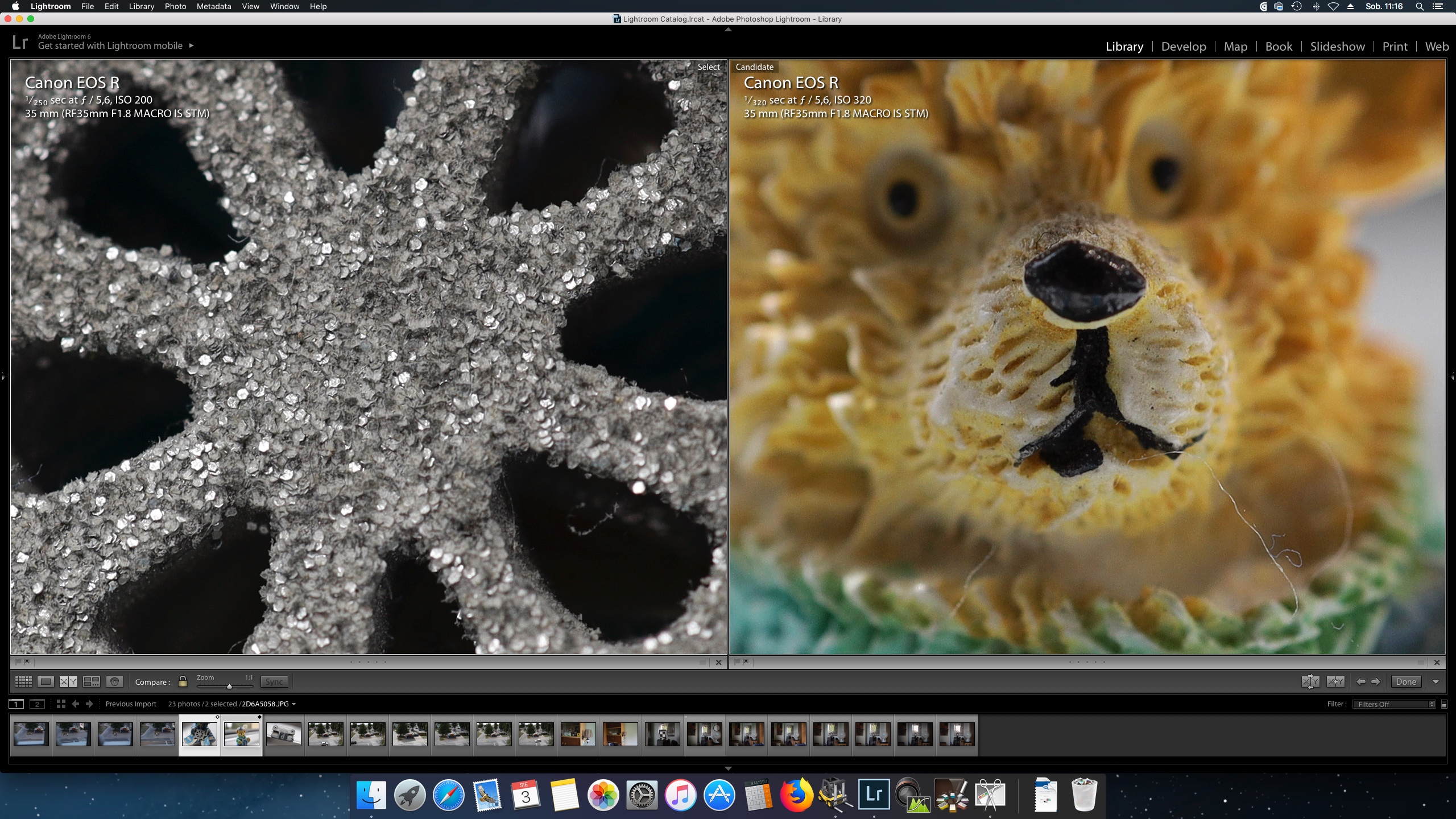Click the Done button

(x=1406, y=681)
